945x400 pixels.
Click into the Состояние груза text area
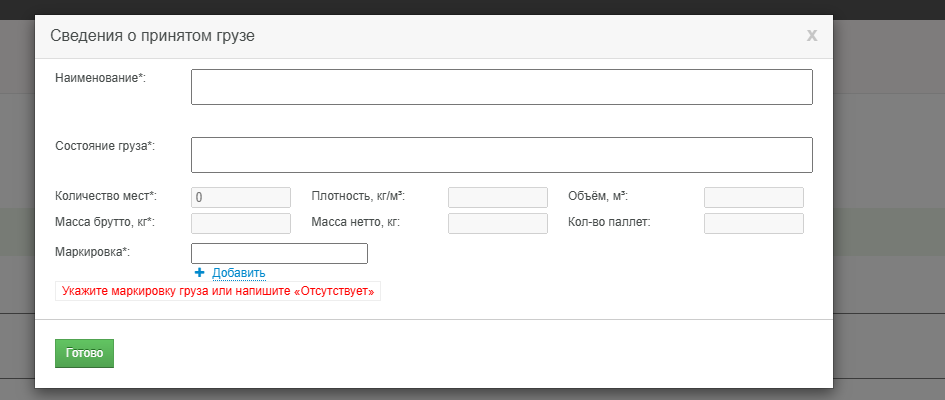click(501, 155)
